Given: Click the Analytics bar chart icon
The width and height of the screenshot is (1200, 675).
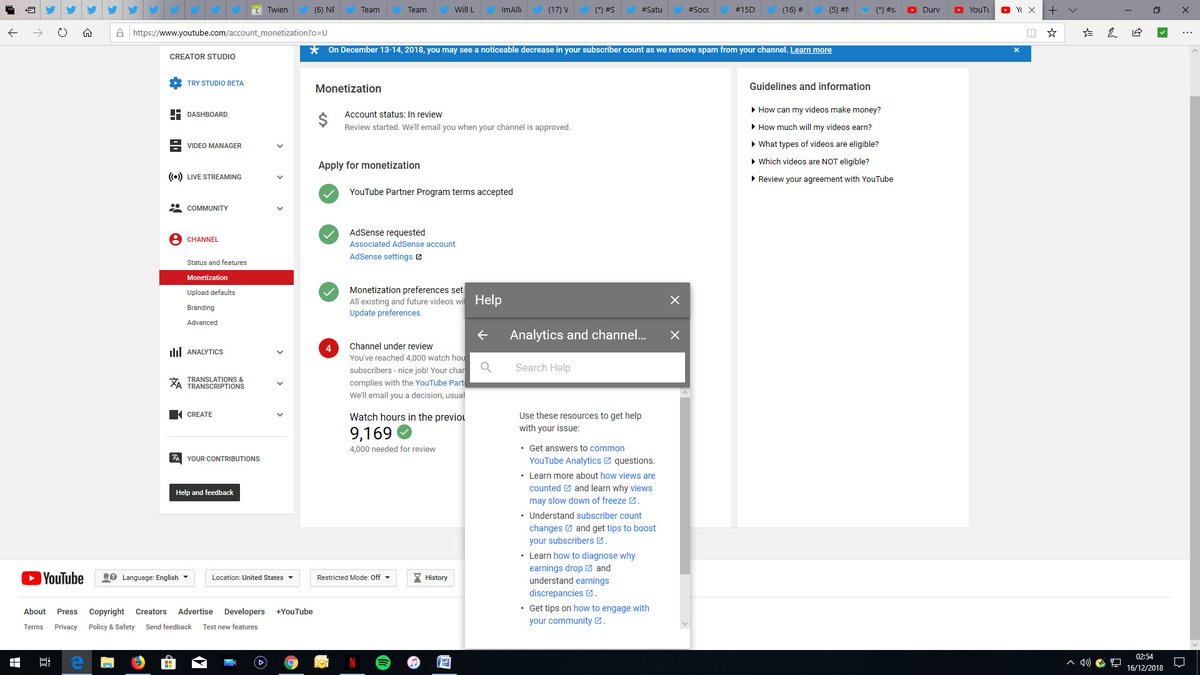Looking at the screenshot, I should (x=175, y=352).
